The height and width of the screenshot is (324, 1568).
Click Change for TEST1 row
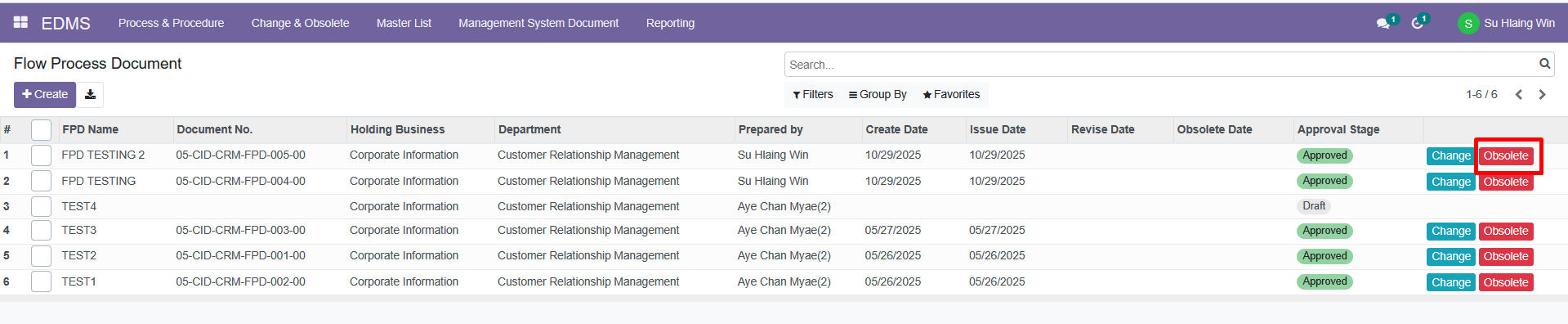pyautogui.click(x=1450, y=282)
